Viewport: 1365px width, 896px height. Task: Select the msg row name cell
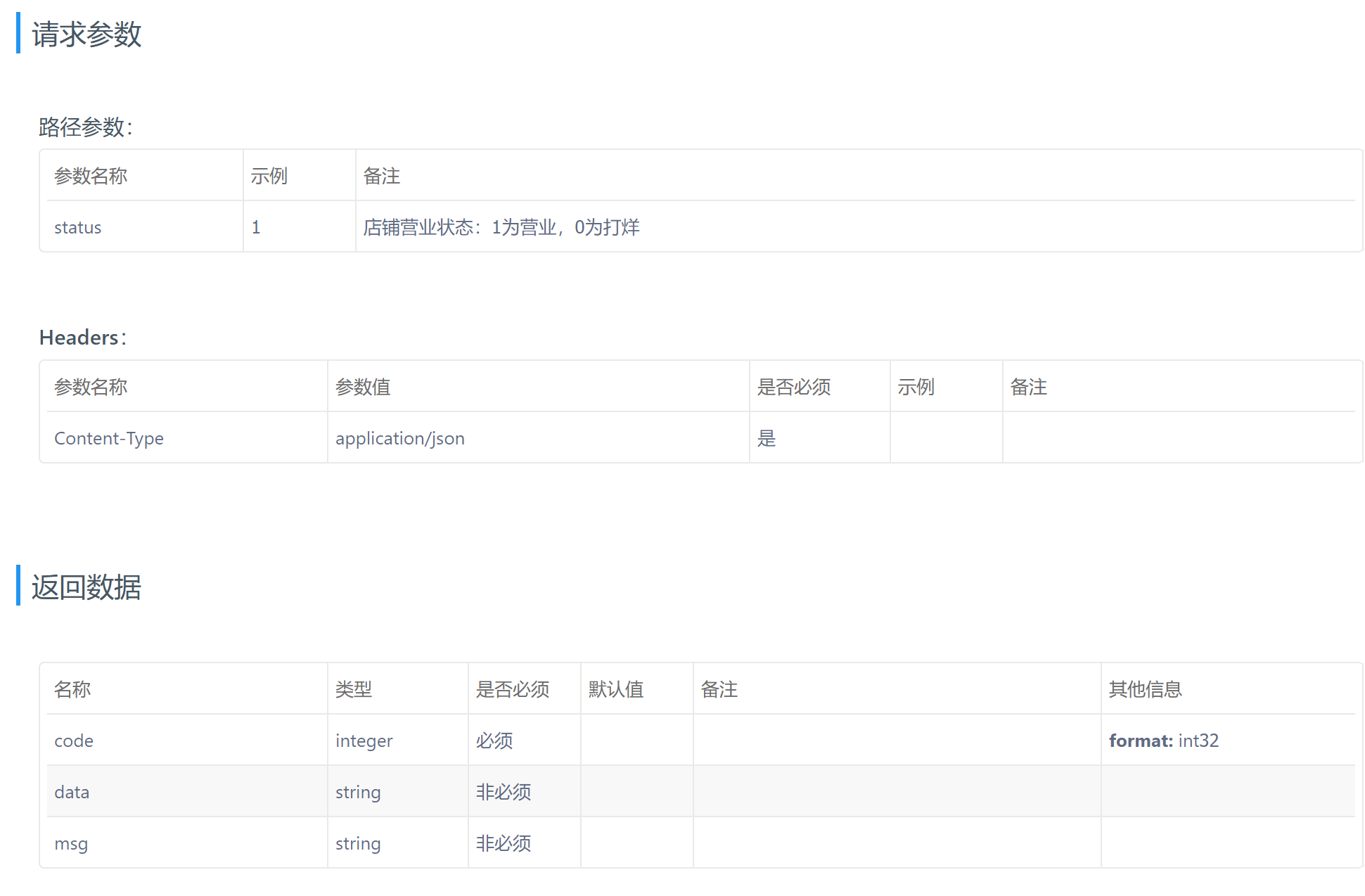pyautogui.click(x=71, y=843)
